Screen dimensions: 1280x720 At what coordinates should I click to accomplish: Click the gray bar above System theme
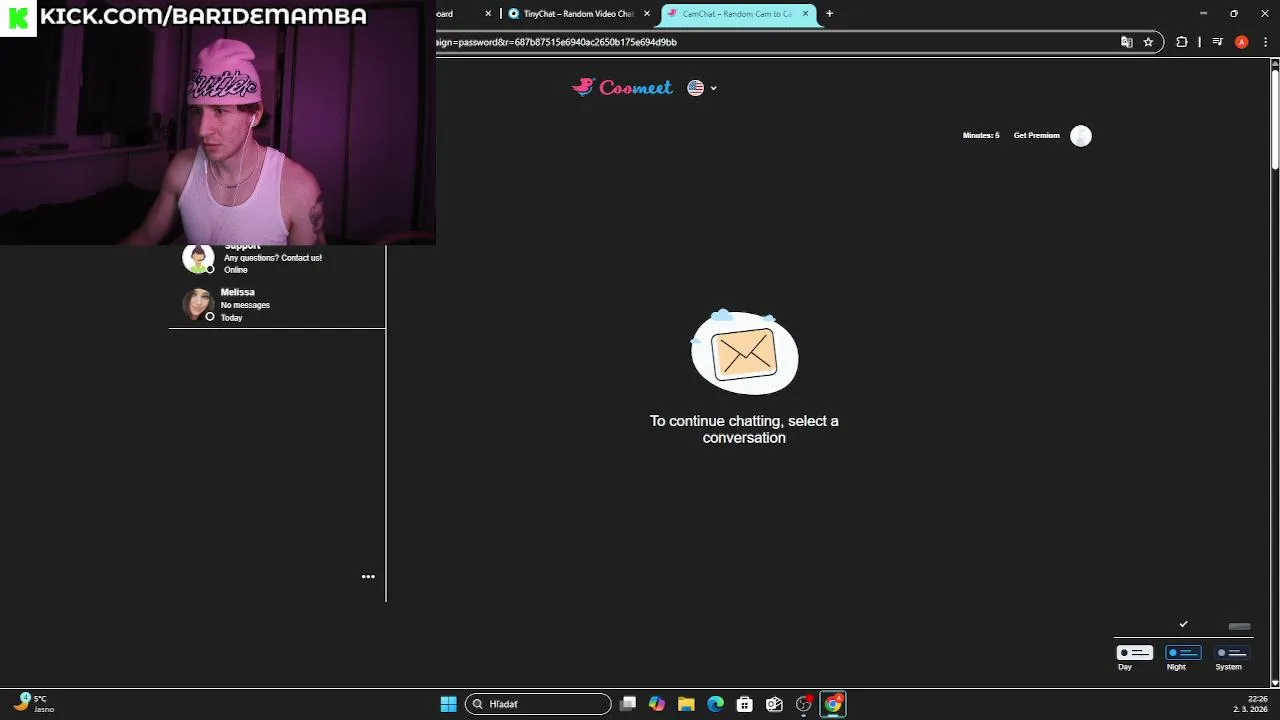[1239, 627]
